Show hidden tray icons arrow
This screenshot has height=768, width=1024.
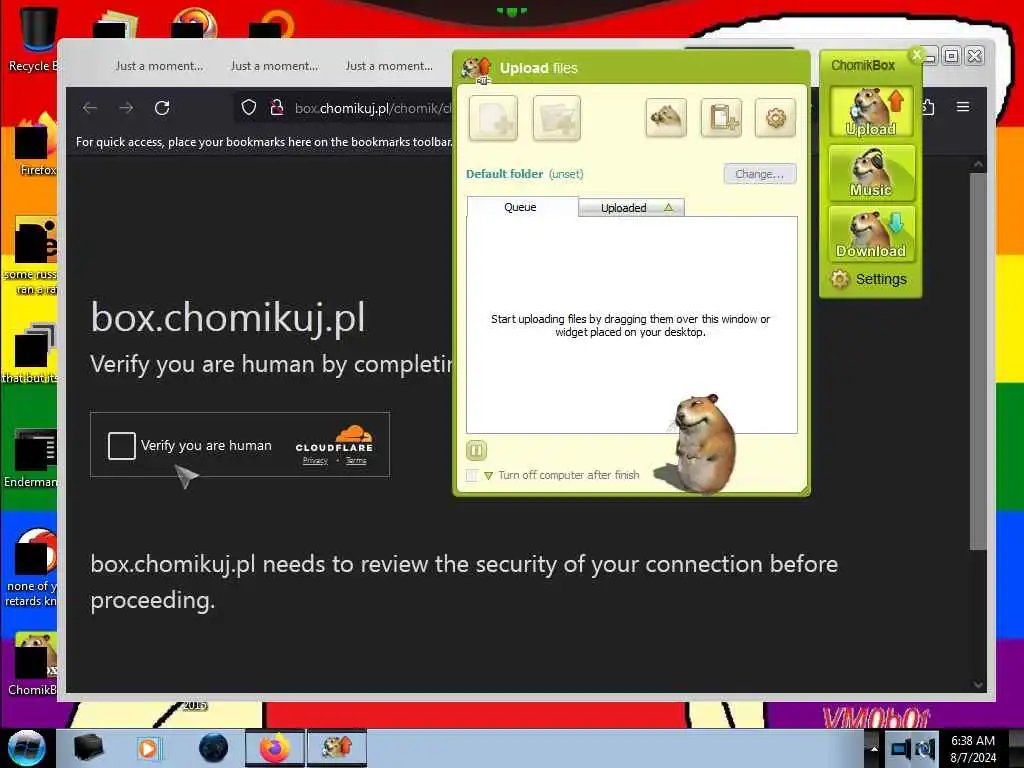874,749
